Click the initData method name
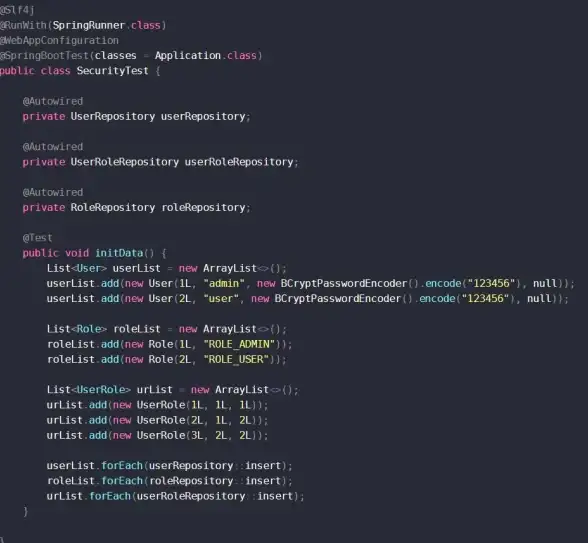The height and width of the screenshot is (543, 588). (119, 253)
